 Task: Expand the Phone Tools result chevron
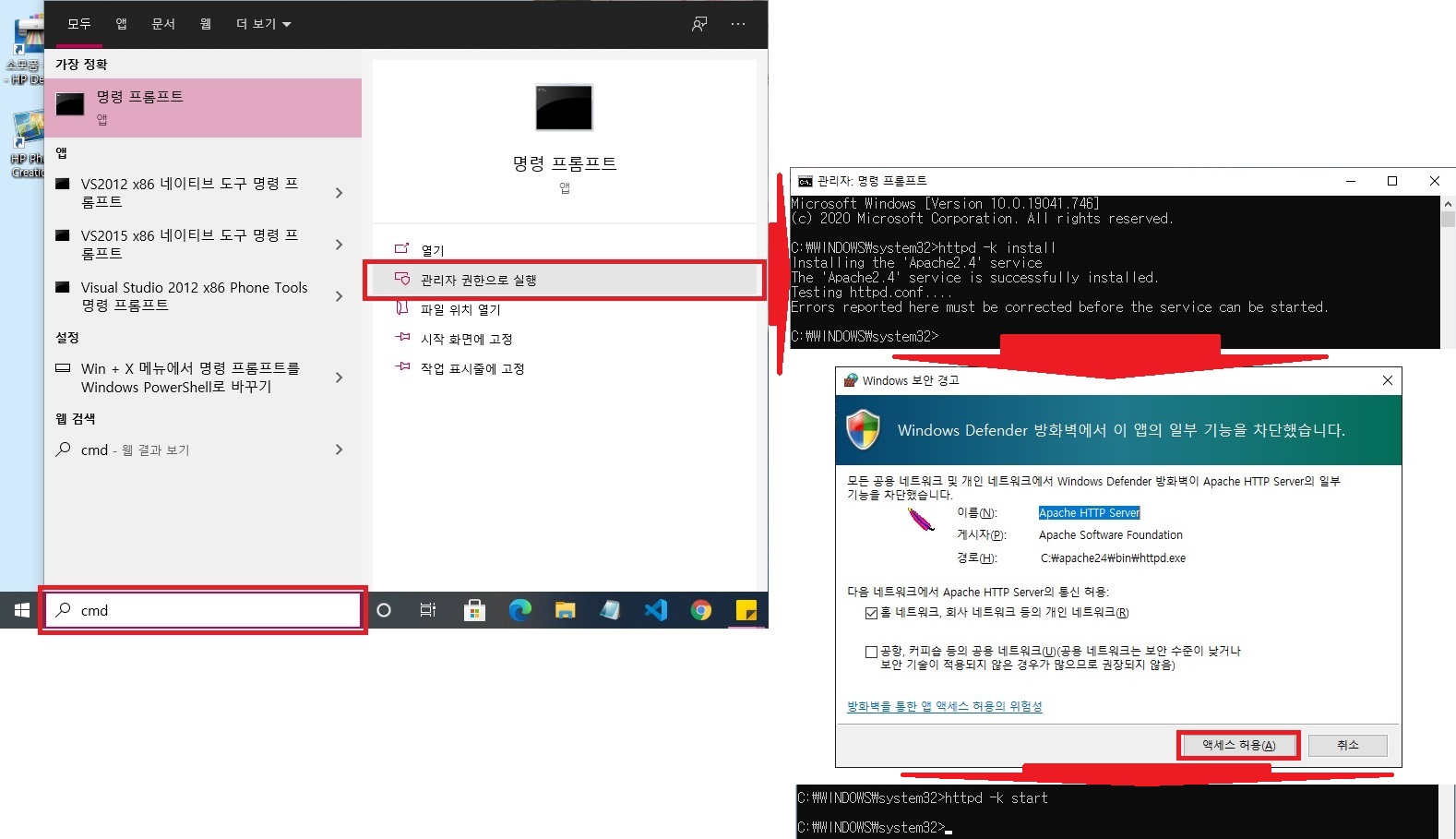coord(340,296)
